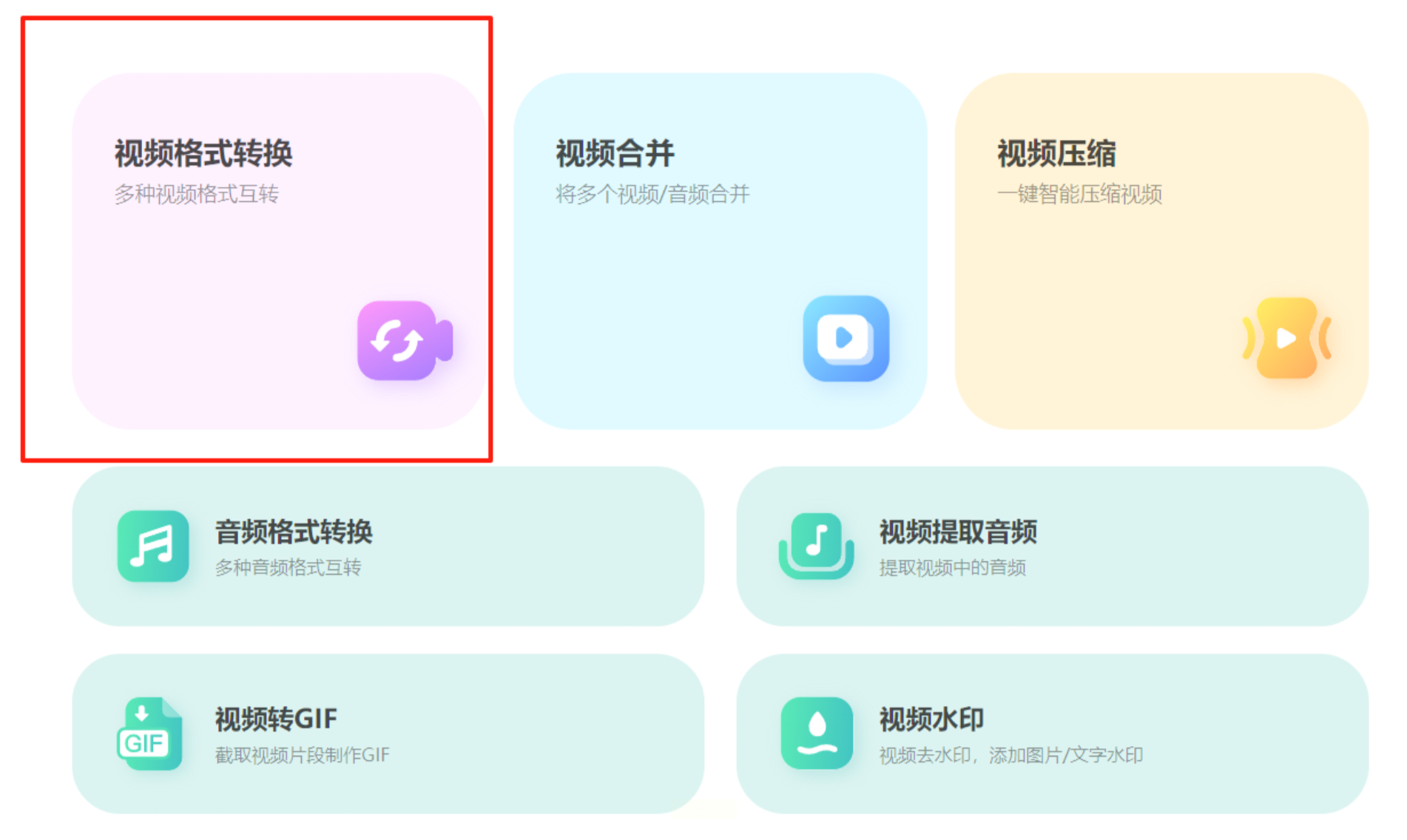Select 音频格式转换 label

(x=294, y=532)
